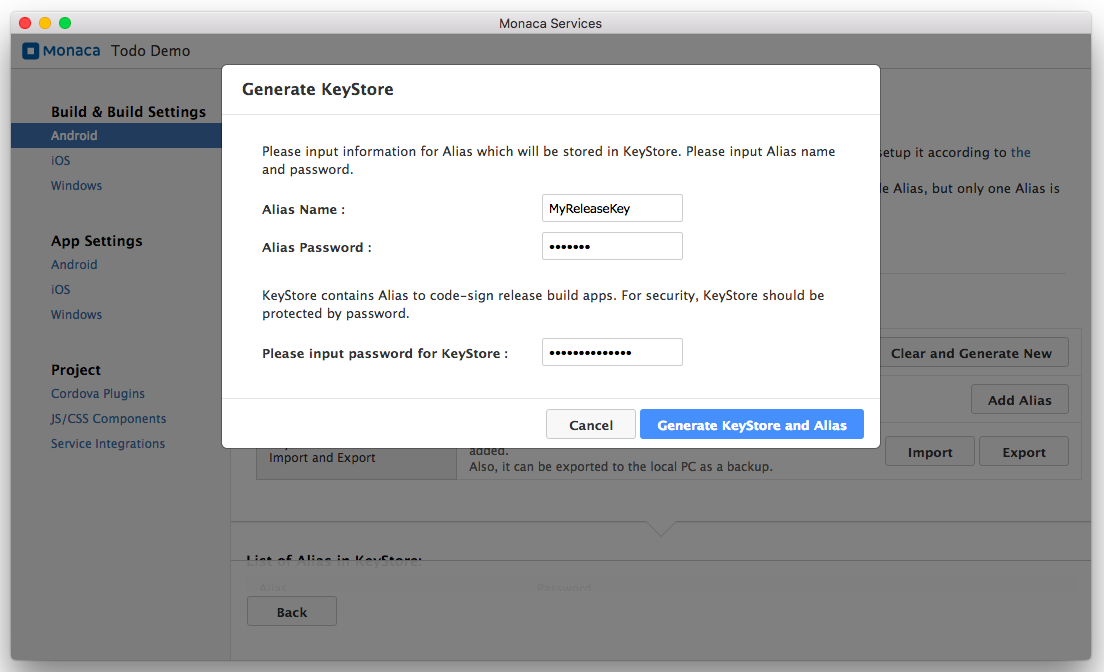The width and height of the screenshot is (1104, 672).
Task: Open JS/CSS Components page
Action: [109, 419]
